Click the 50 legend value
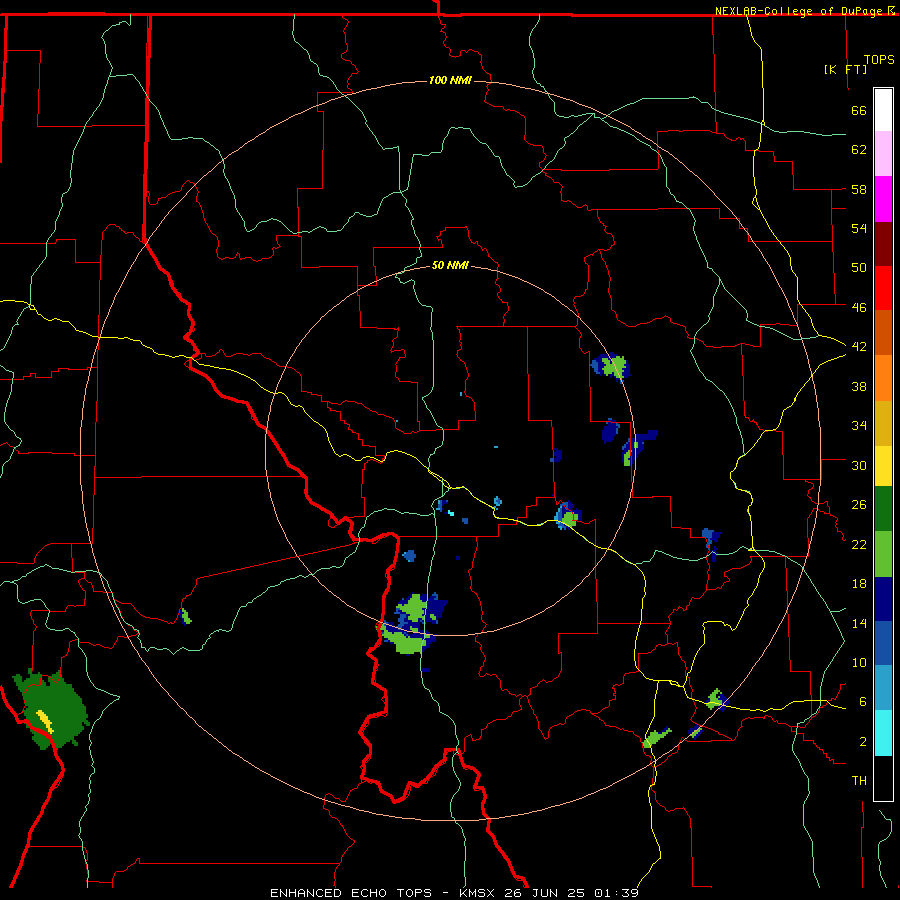 pos(859,267)
